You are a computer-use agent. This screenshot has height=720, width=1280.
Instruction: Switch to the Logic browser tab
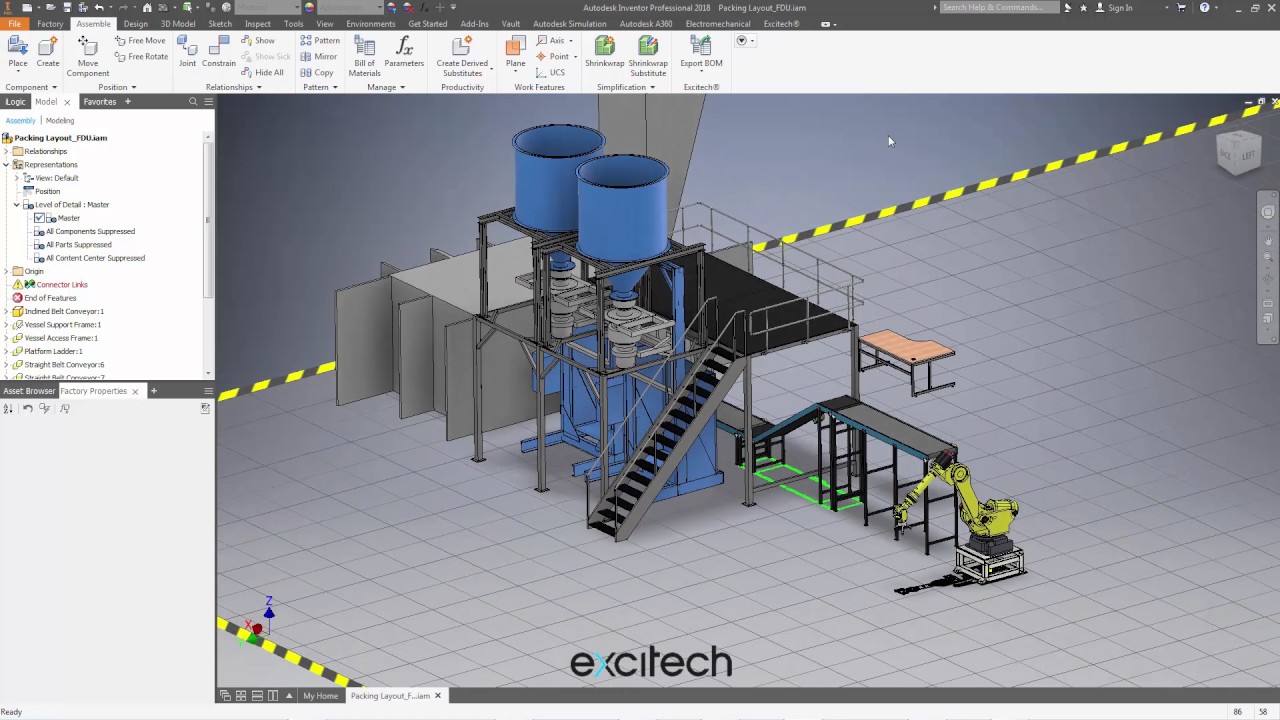click(x=15, y=102)
